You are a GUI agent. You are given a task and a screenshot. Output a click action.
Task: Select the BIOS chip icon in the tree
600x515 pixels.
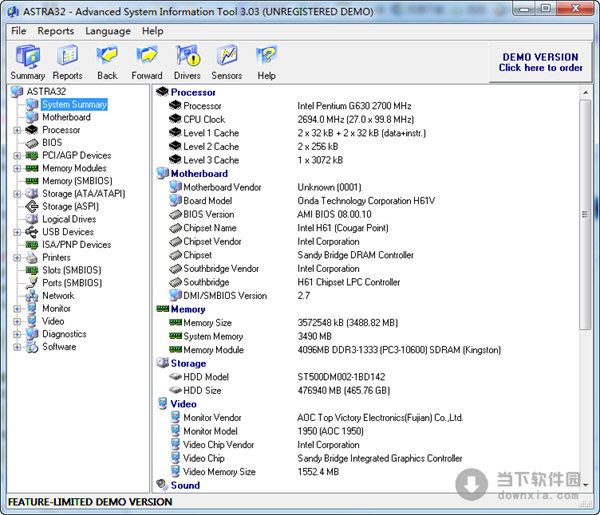click(x=32, y=143)
